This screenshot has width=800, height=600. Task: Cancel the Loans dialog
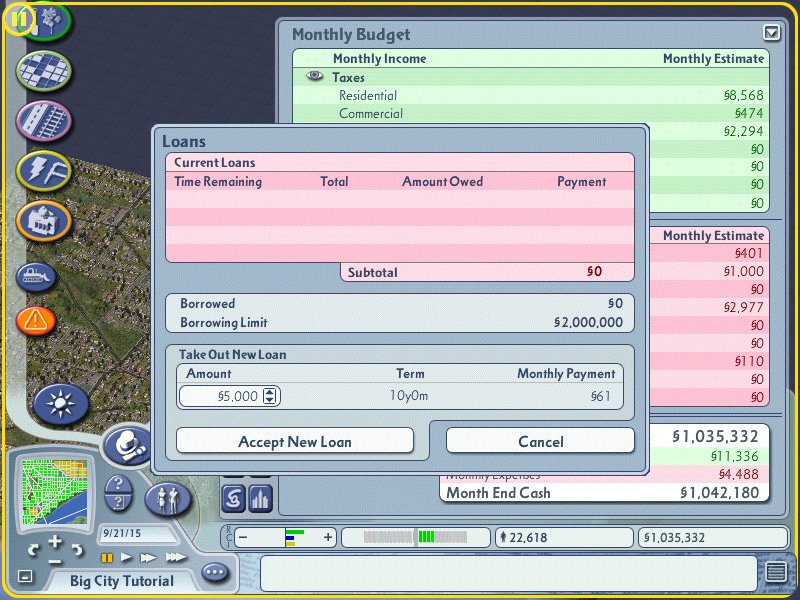pos(540,441)
